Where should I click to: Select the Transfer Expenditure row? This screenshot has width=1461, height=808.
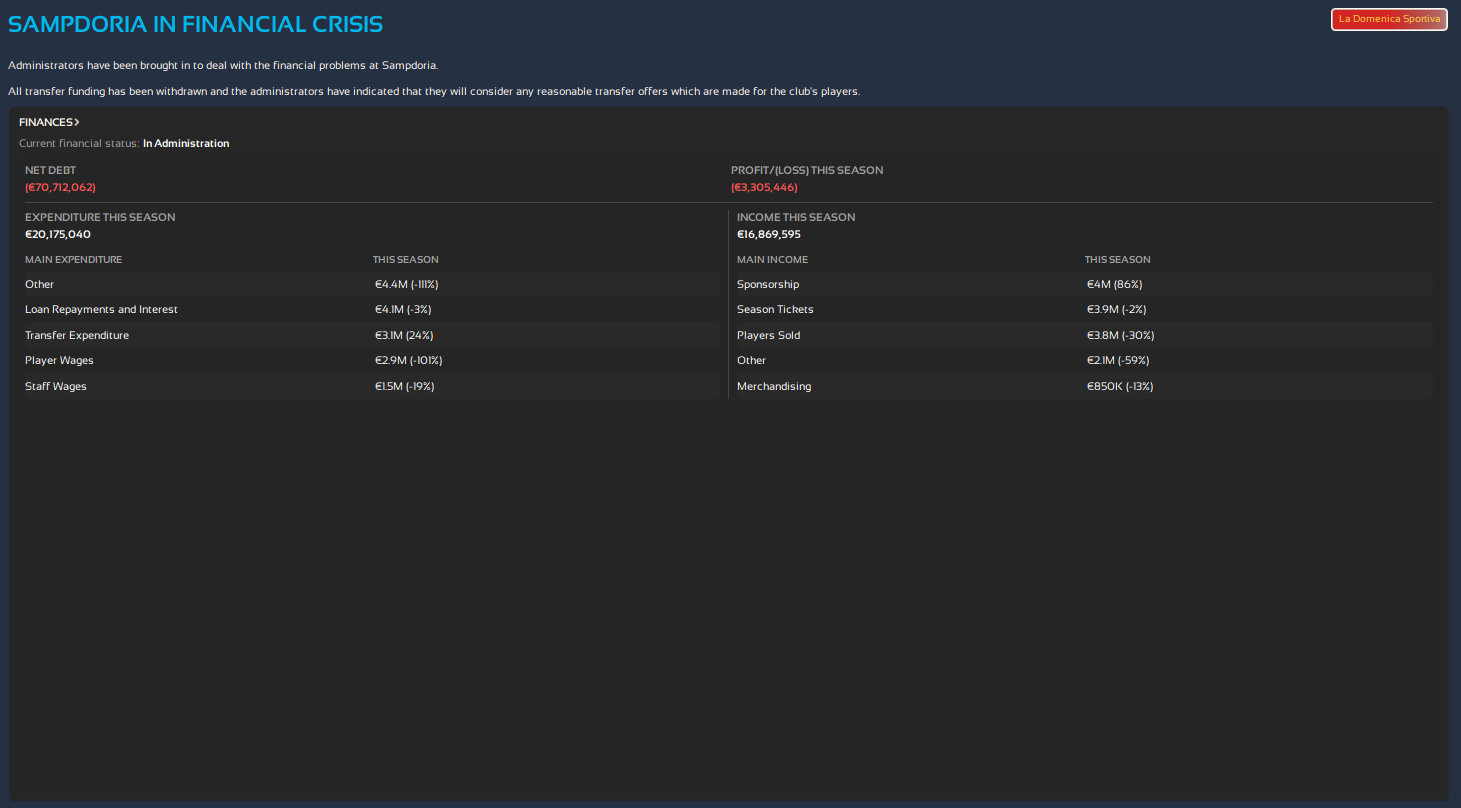tap(372, 335)
